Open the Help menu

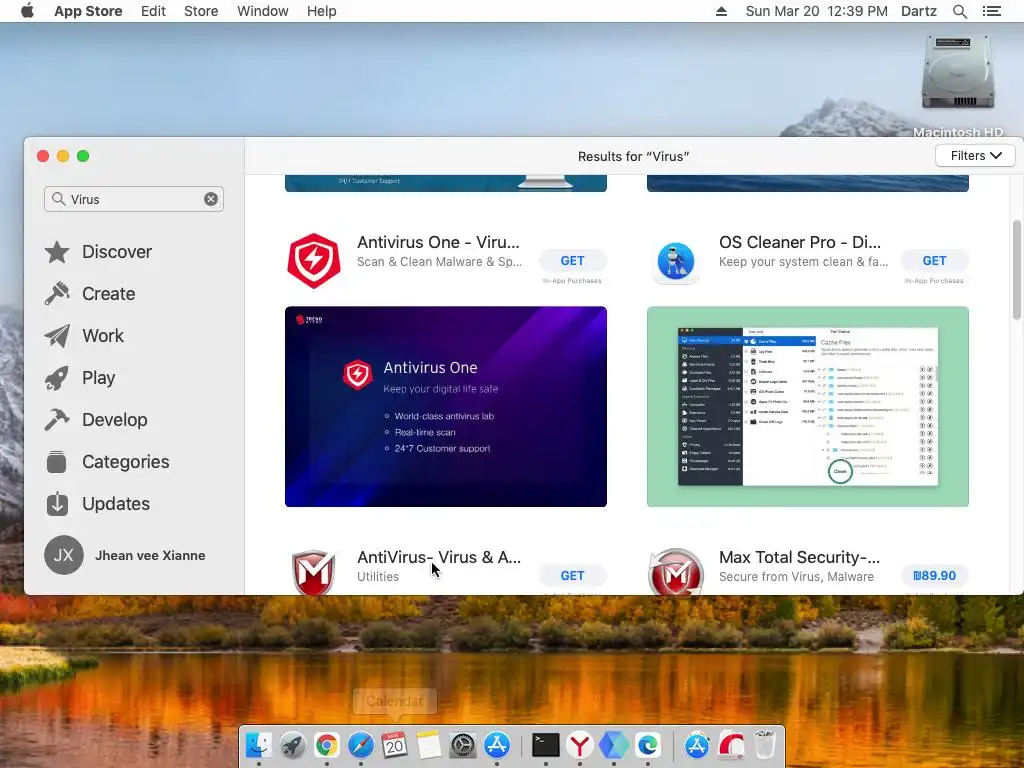pyautogui.click(x=321, y=11)
